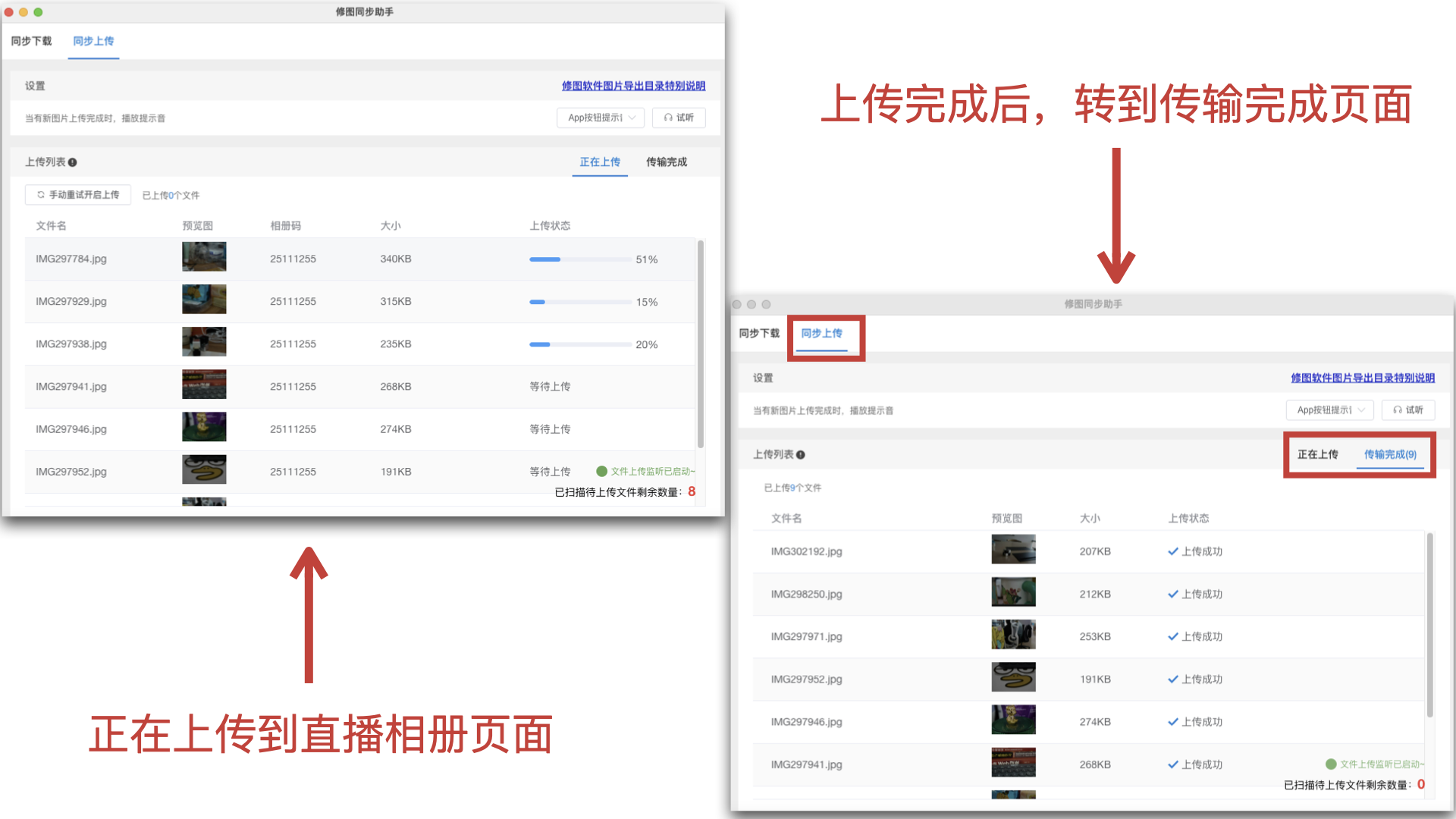This screenshot has width=1456, height=819.
Task: Open thumbnail of IMG297952.jpg in left window
Action: pyautogui.click(x=204, y=469)
